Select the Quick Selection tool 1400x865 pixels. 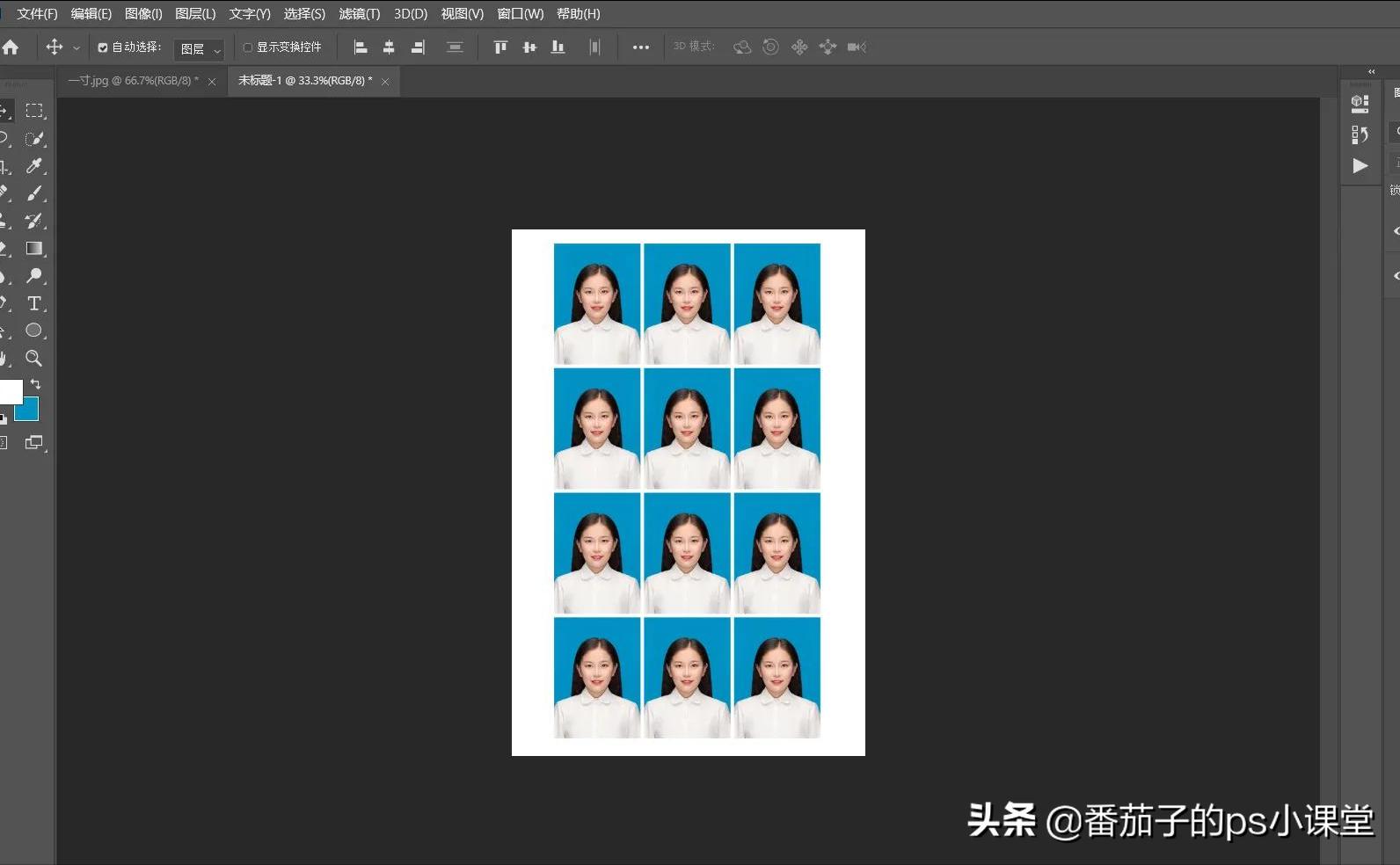34,139
